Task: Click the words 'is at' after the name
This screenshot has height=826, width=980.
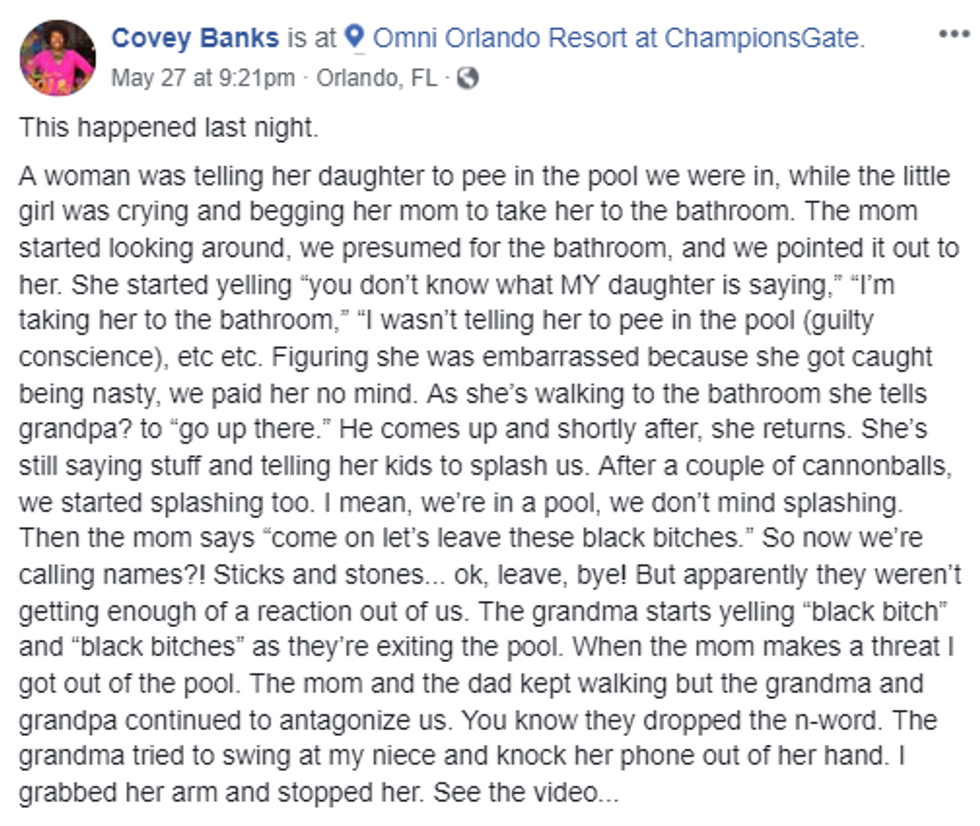Action: 312,38
